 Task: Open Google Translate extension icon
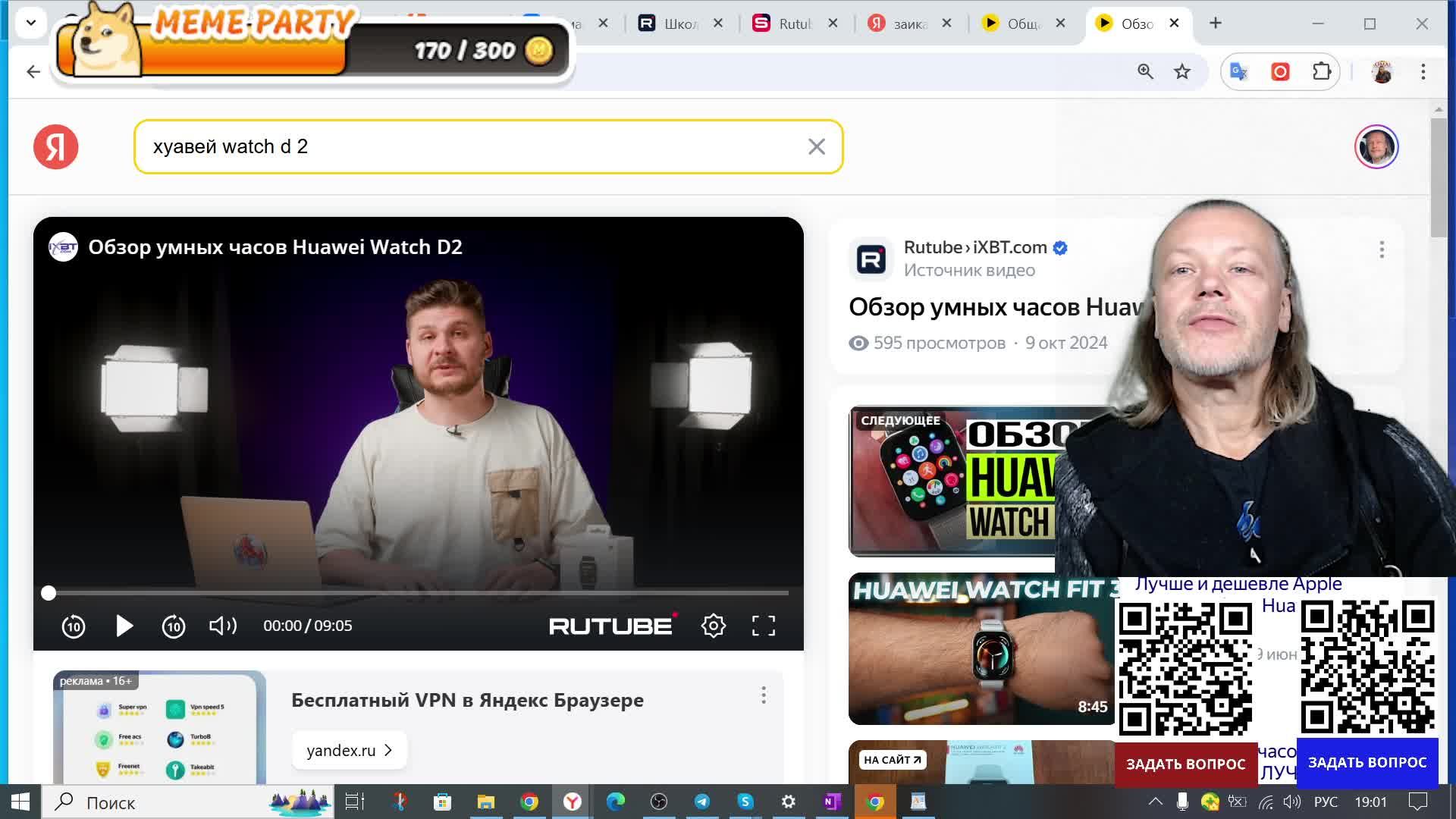[x=1238, y=72]
